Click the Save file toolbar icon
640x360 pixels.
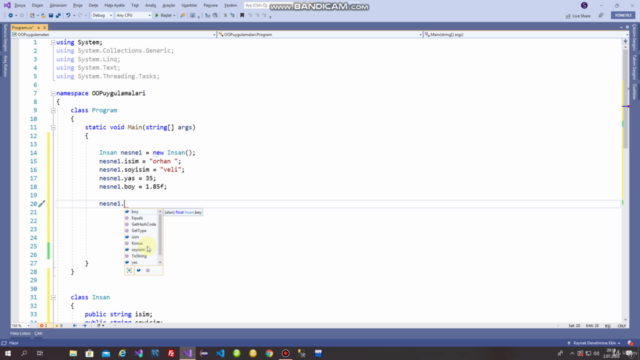(51, 16)
